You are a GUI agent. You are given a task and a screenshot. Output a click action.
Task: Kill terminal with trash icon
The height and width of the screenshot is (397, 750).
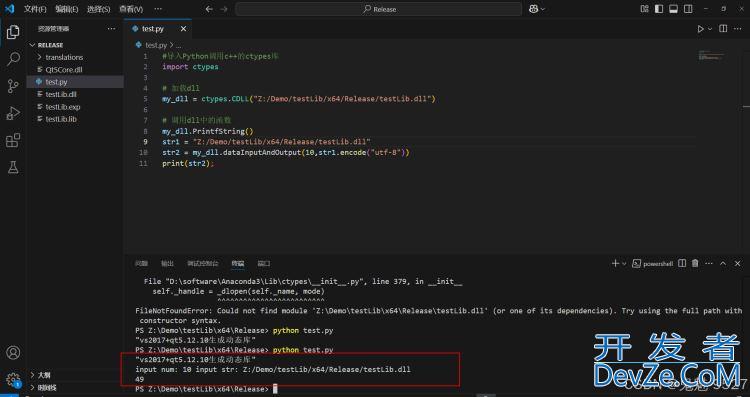click(695, 264)
